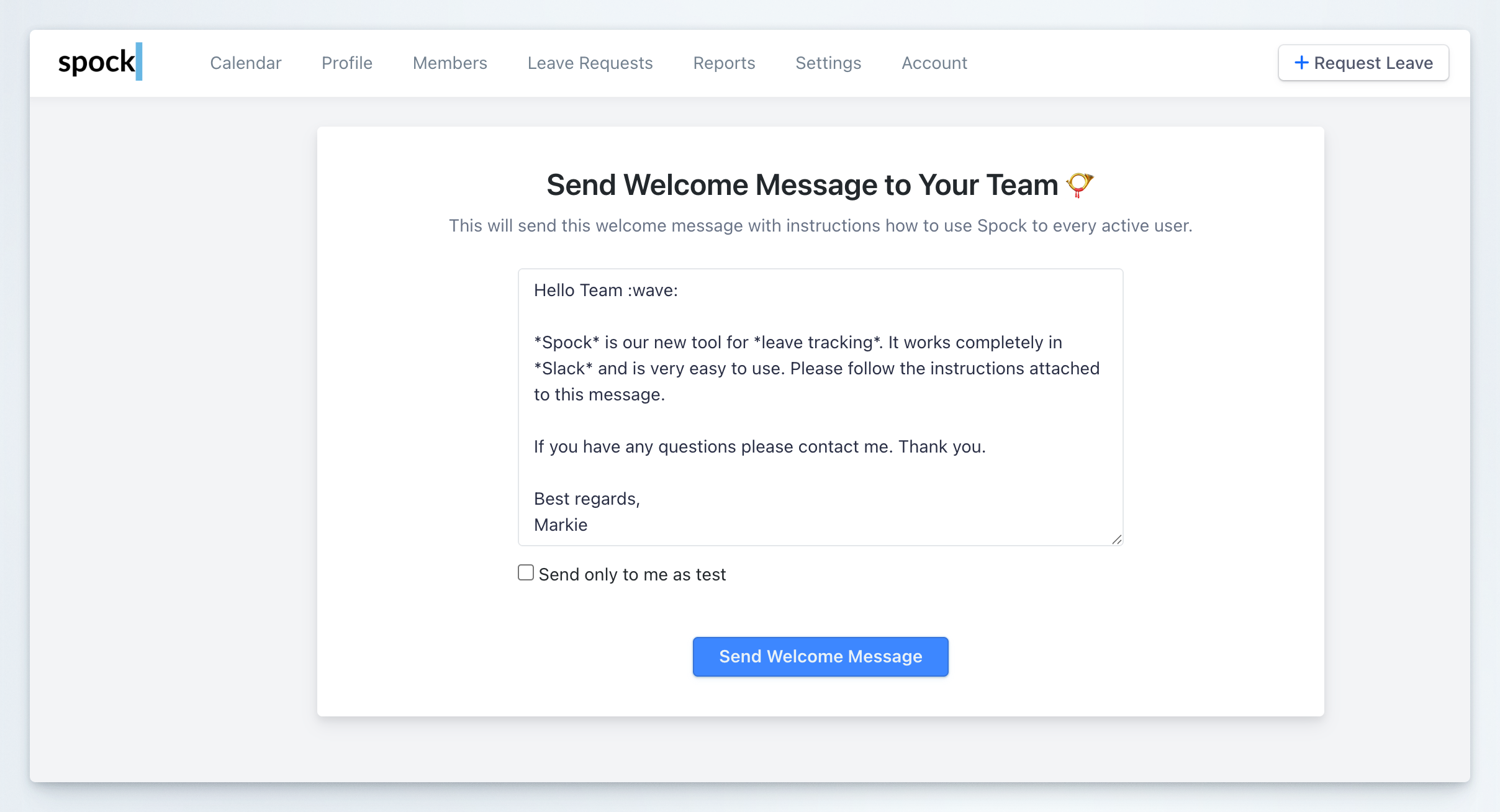1500x812 pixels.
Task: Open the Members section
Action: 449,63
